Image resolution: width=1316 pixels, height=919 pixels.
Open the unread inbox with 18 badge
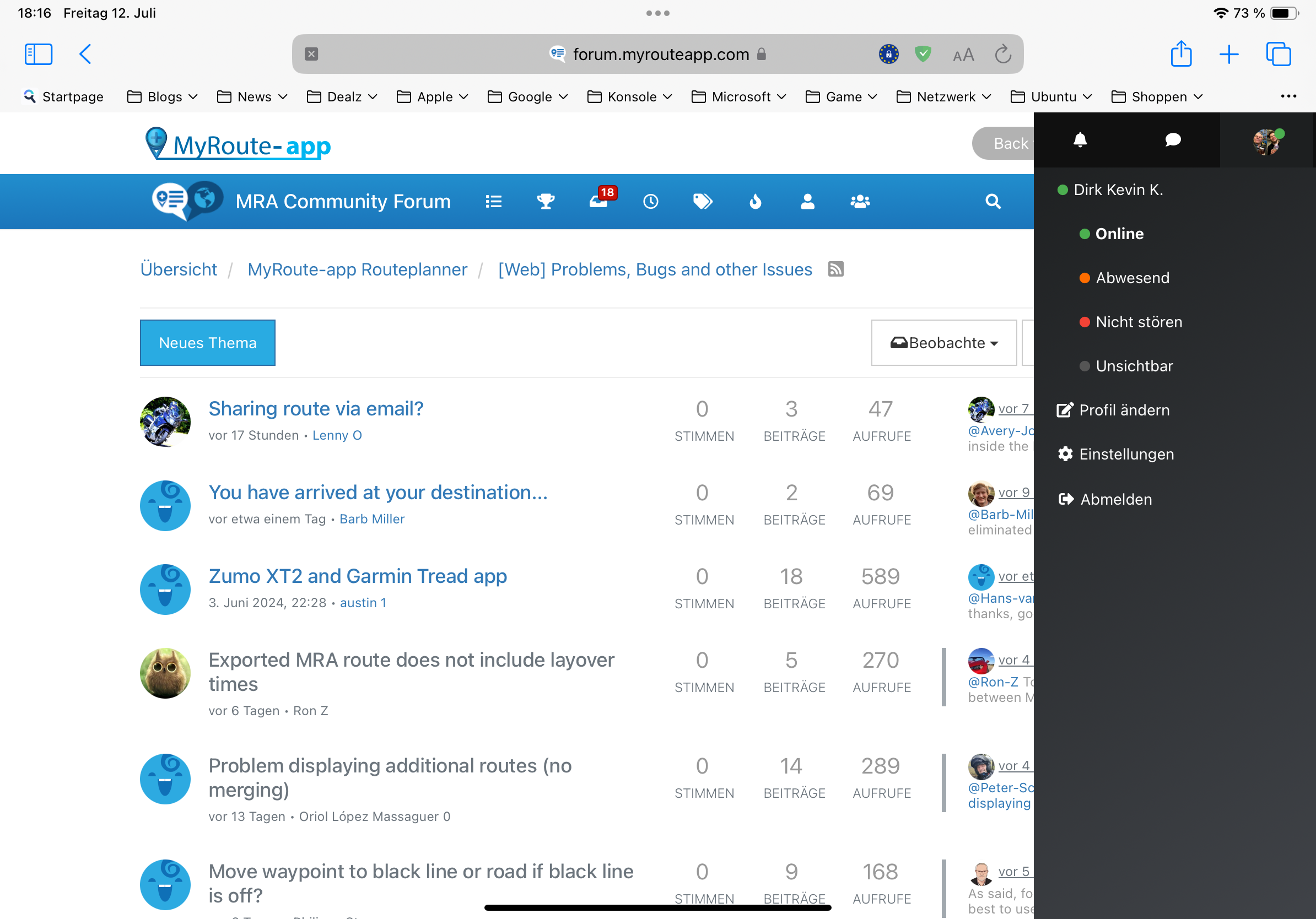[599, 201]
